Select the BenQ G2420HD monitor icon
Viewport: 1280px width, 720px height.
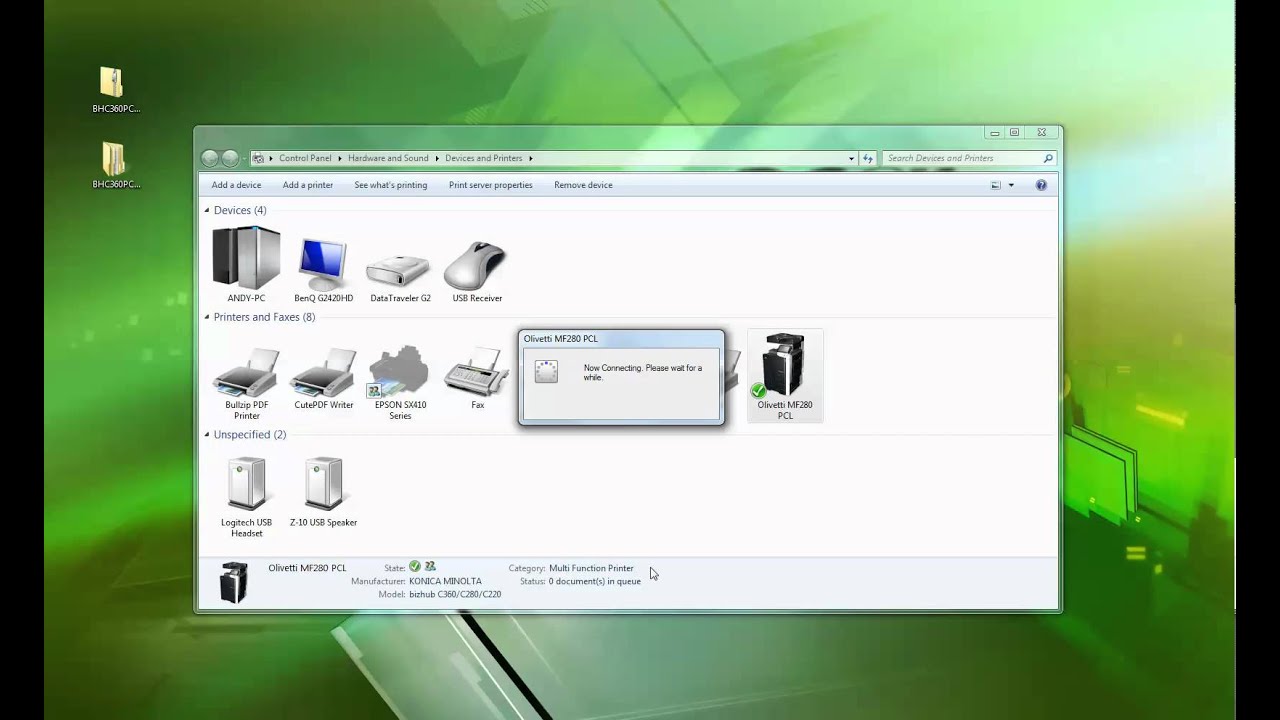[323, 264]
